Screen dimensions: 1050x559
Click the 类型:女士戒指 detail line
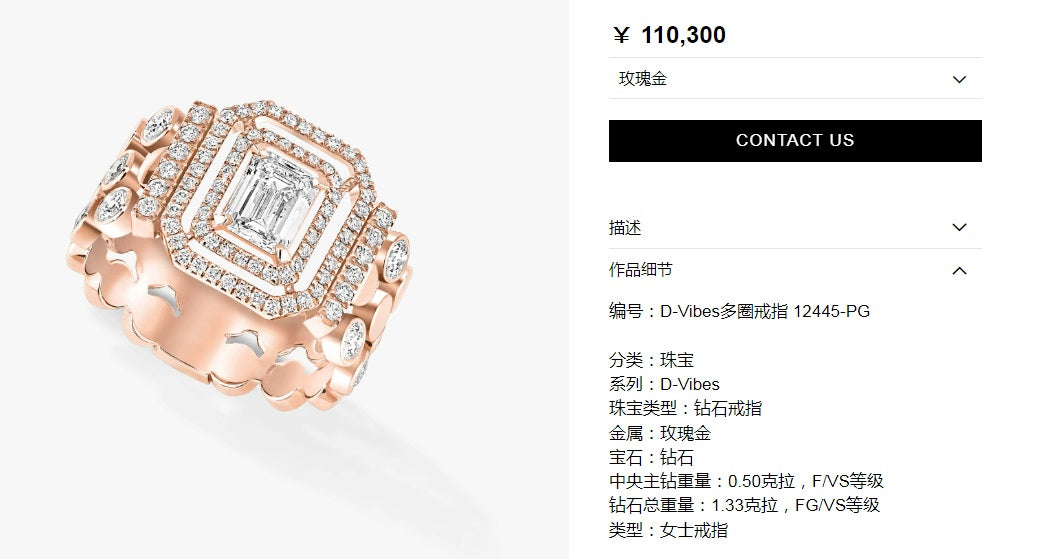[x=668, y=530]
